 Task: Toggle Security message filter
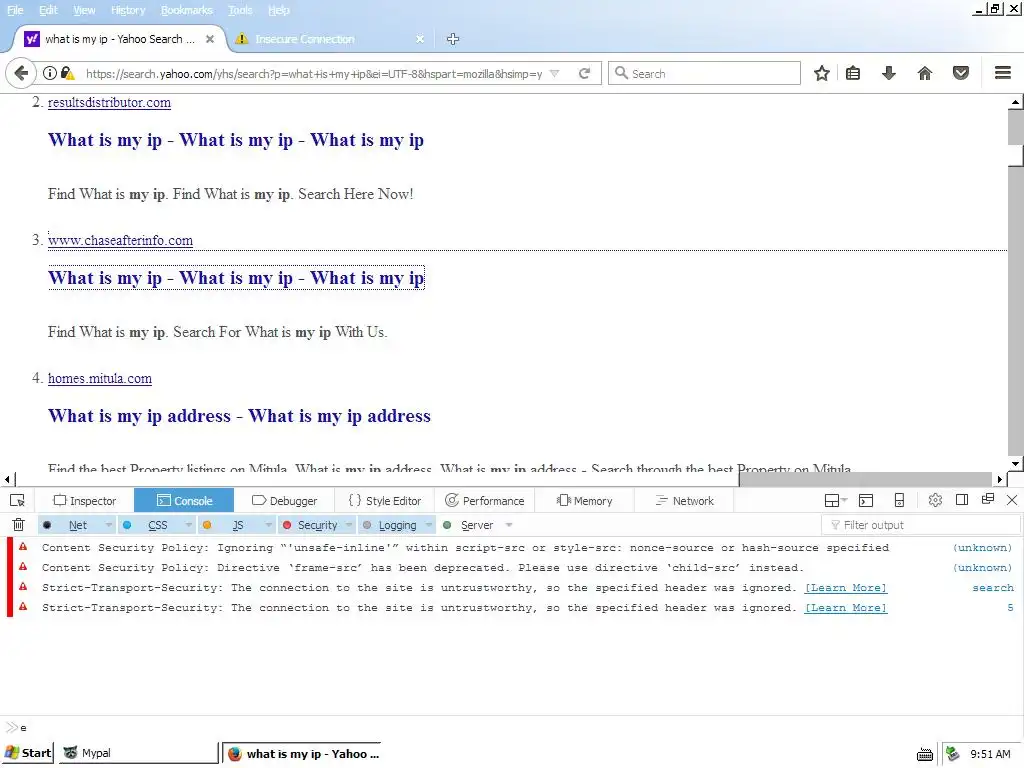tap(311, 525)
